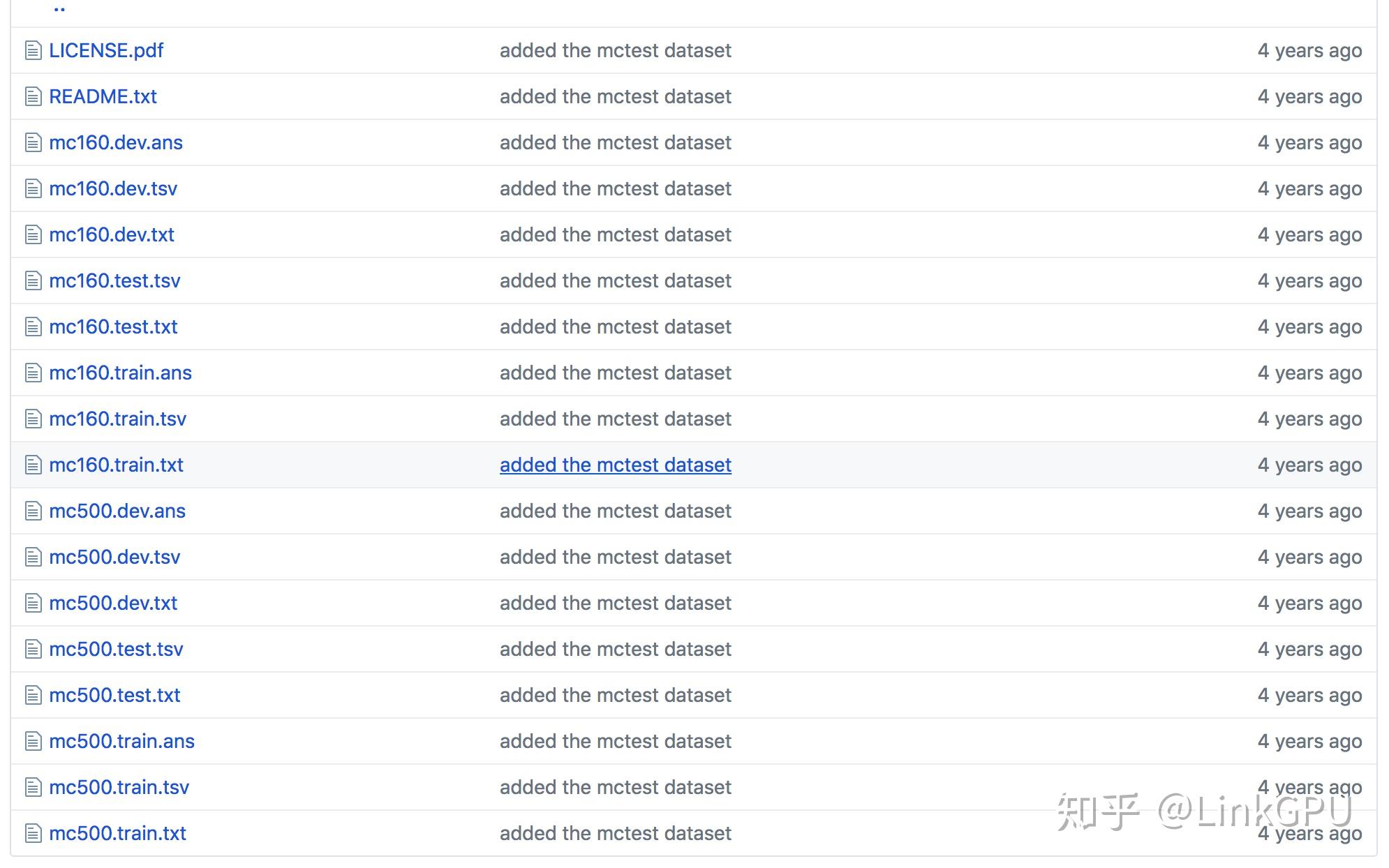
Task: Open the underlined commit message for mc160.train.txt
Action: coord(615,465)
